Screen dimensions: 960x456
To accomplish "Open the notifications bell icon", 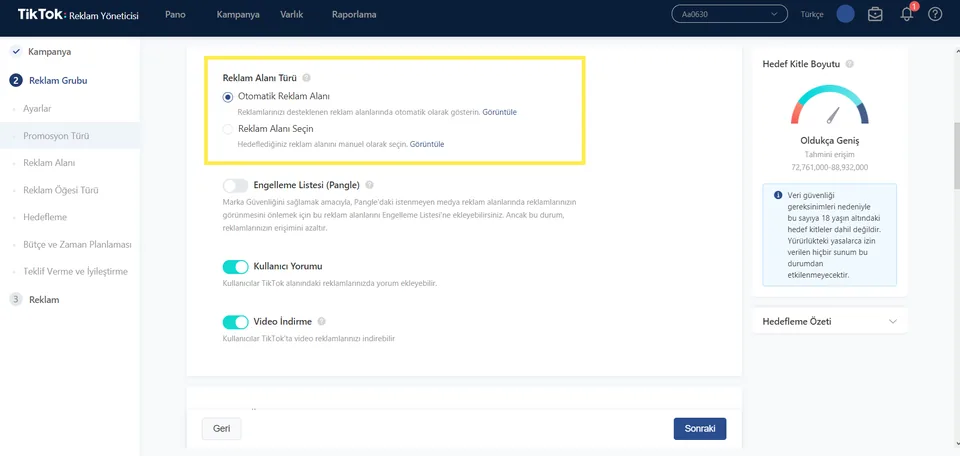I will [907, 14].
